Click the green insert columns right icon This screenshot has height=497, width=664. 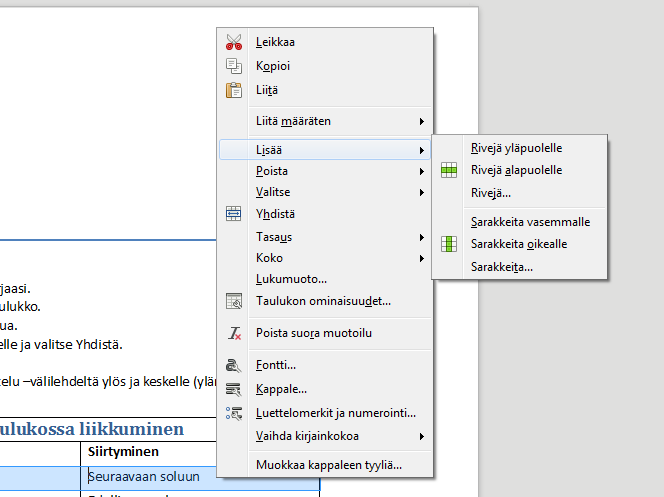click(449, 244)
